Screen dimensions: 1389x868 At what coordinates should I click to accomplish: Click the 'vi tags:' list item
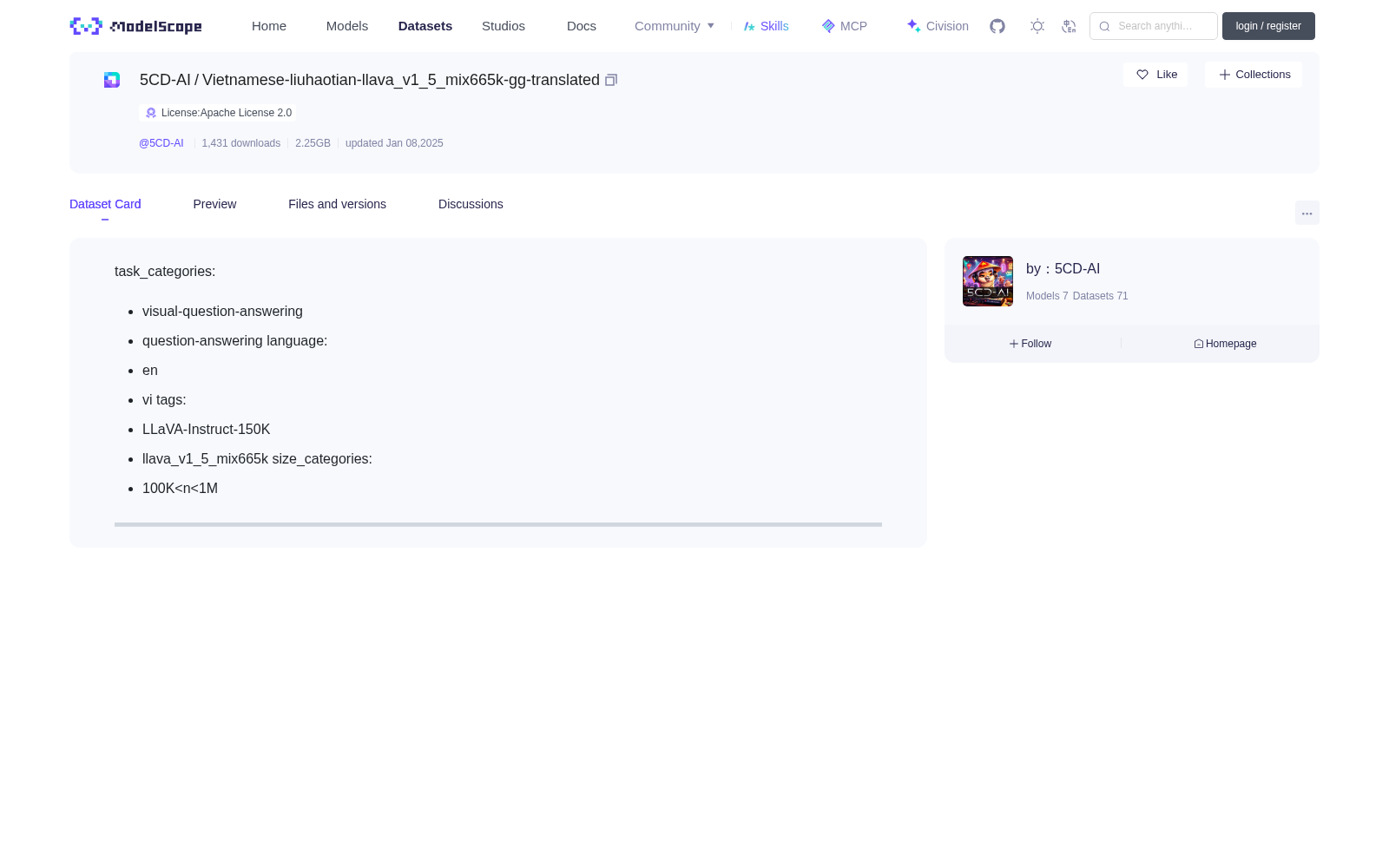[164, 400]
